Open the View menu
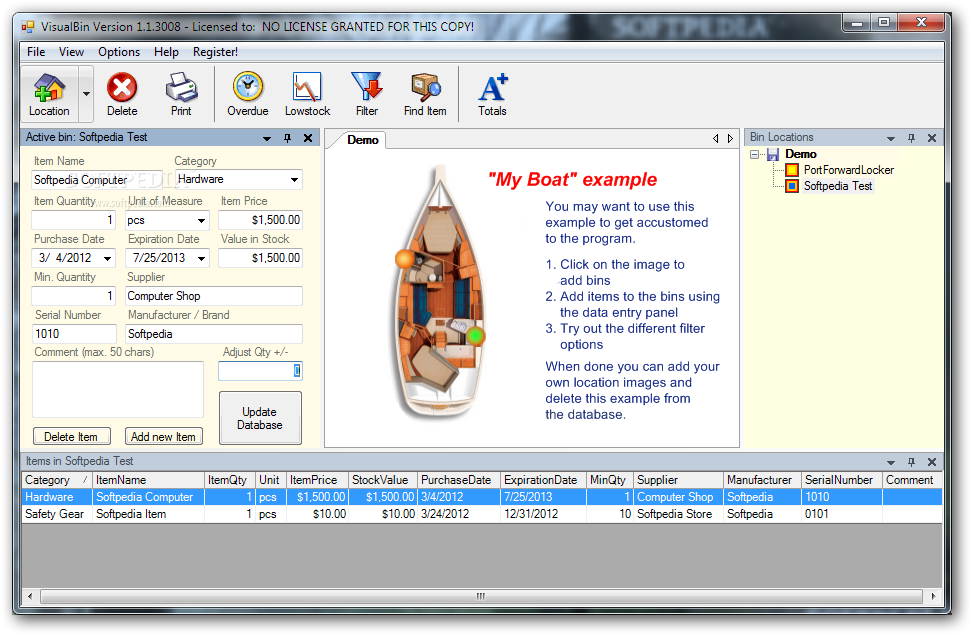The width and height of the screenshot is (972, 635). click(x=71, y=52)
